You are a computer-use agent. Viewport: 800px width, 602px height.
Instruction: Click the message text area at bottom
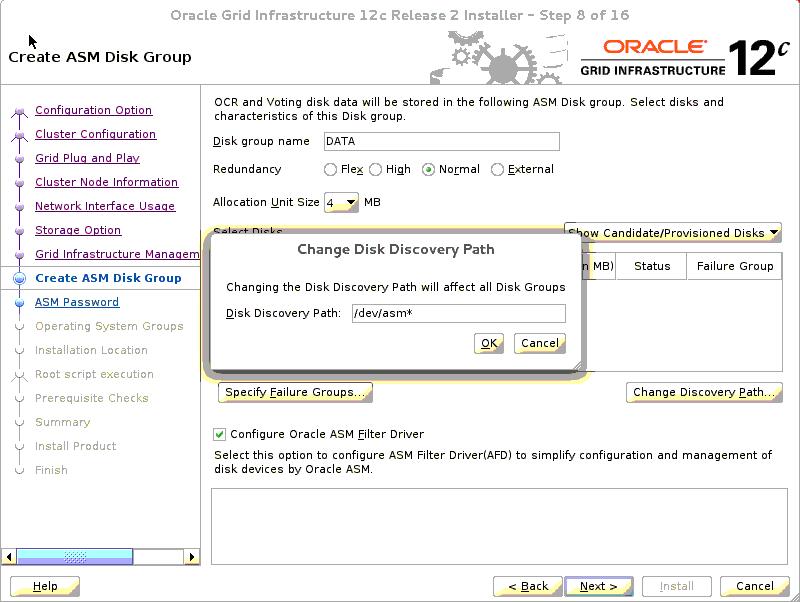(499, 526)
